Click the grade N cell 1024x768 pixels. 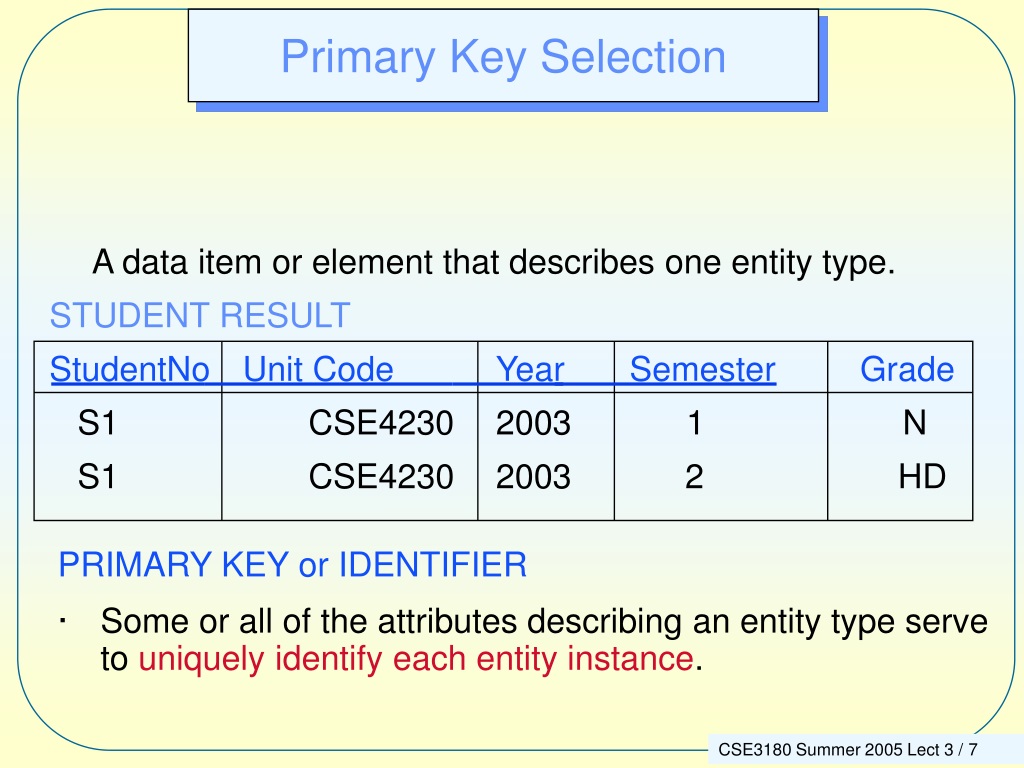click(914, 423)
